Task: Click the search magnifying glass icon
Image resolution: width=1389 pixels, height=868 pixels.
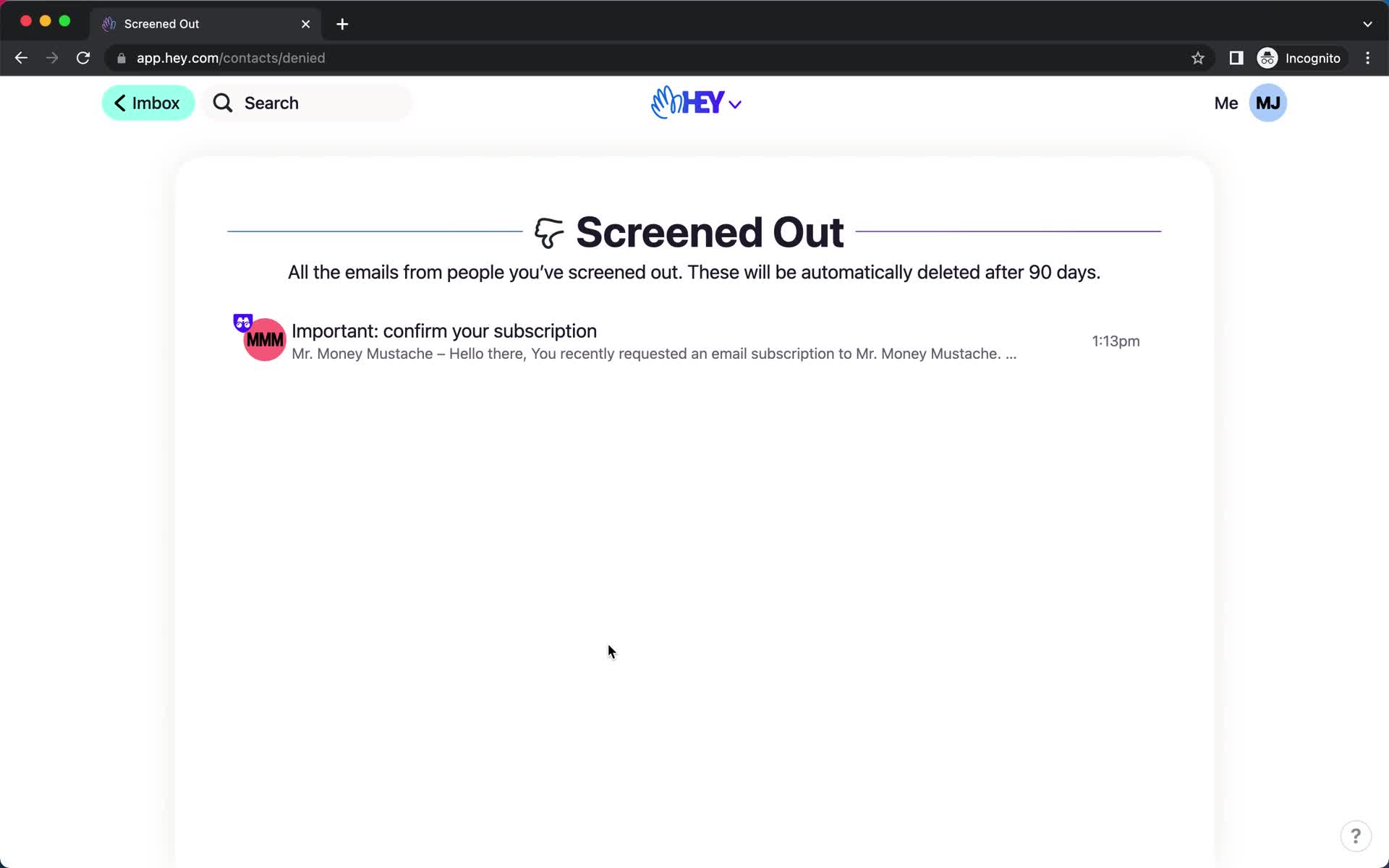Action: pos(223,103)
